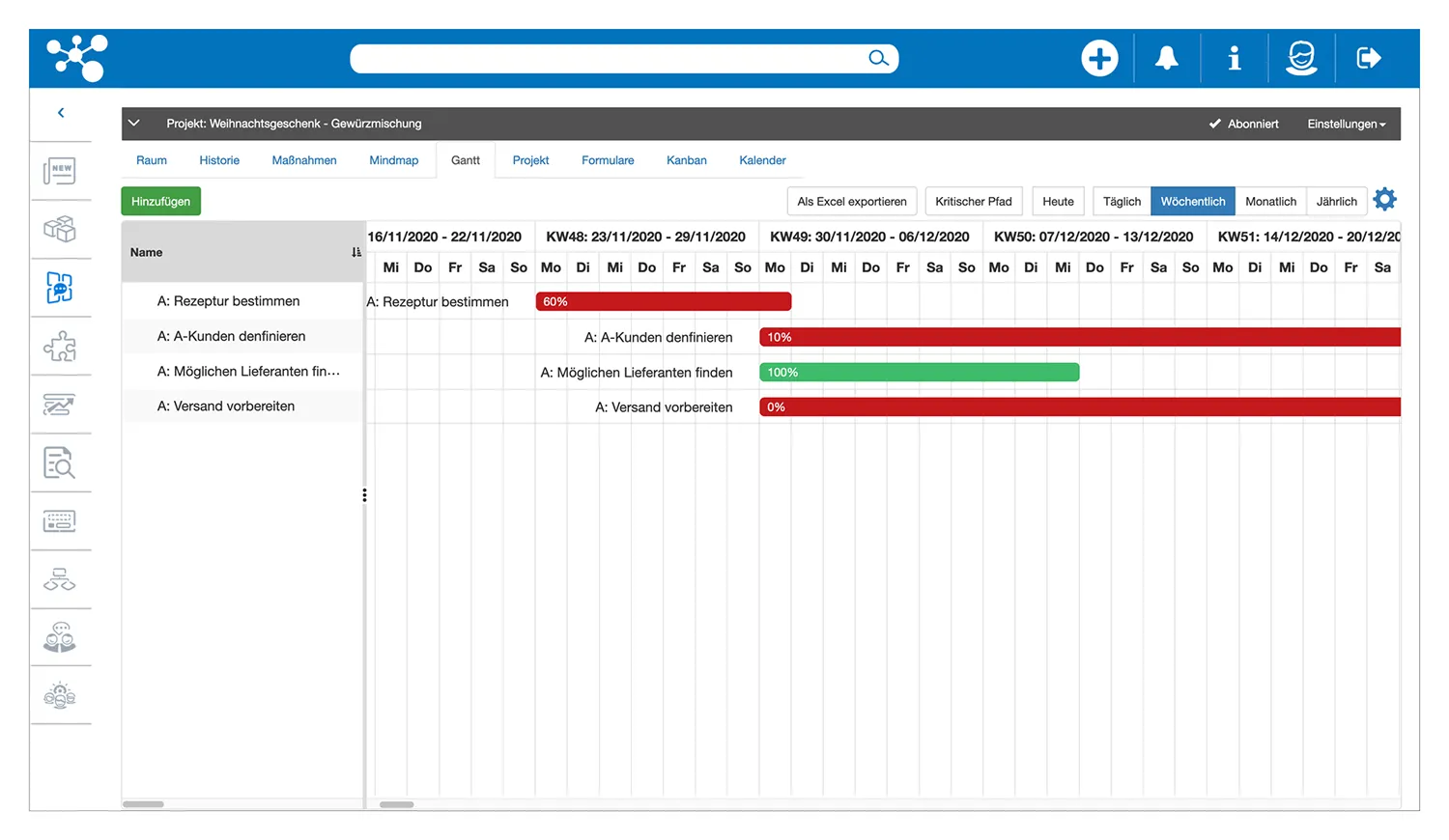Click Als Excel exportieren button
Viewport: 1449px width, 840px height.
click(851, 201)
